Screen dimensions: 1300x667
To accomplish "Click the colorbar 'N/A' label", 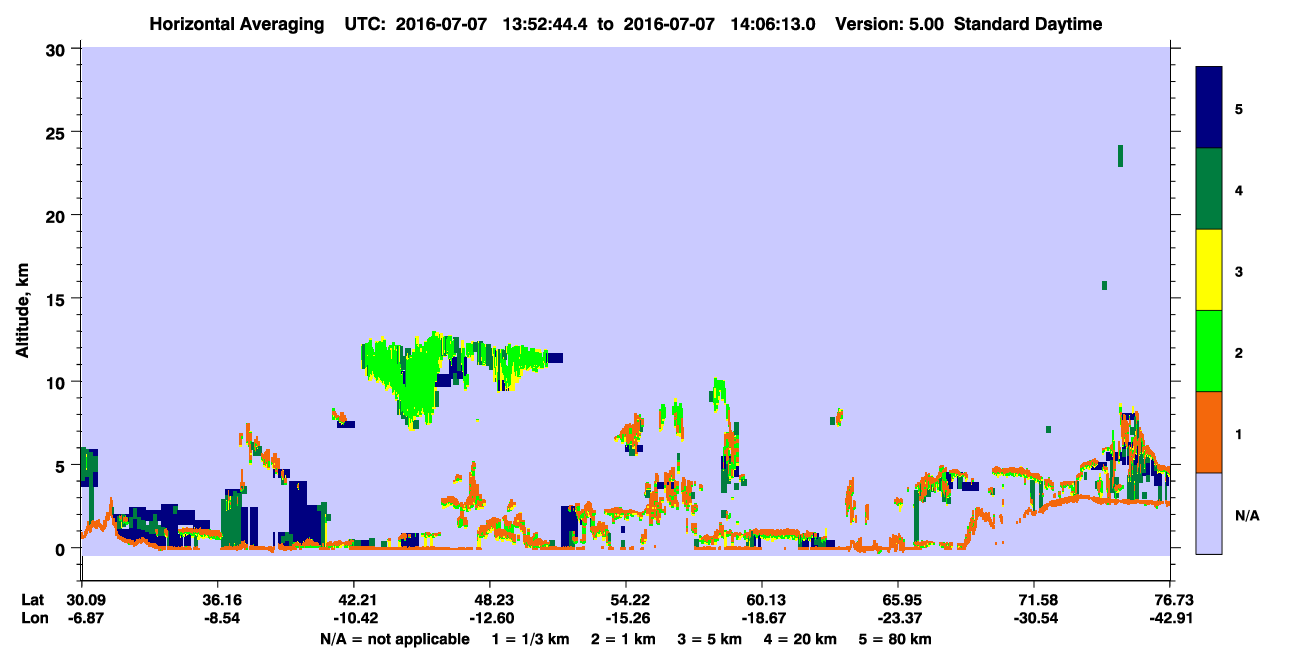I will coord(1247,515).
